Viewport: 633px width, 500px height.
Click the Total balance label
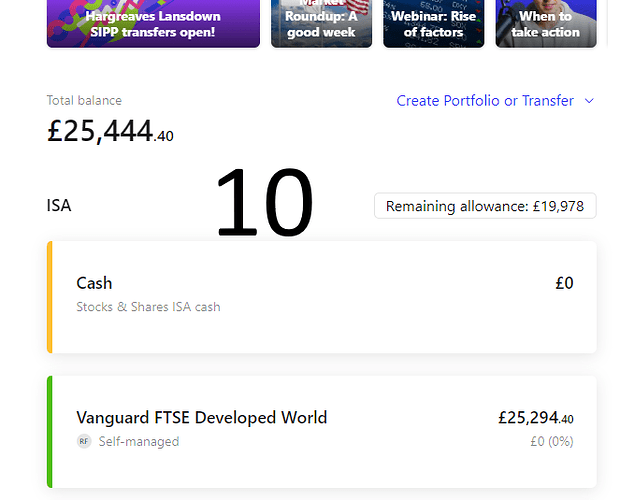(84, 100)
